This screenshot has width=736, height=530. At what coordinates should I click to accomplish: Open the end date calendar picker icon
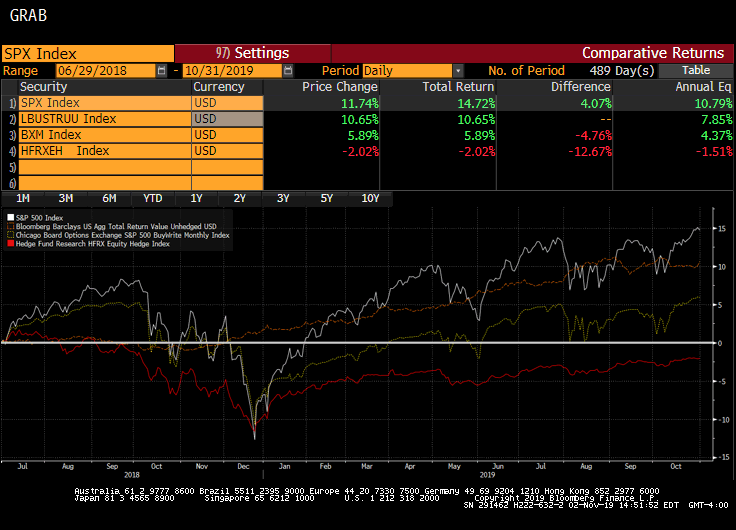(288, 70)
